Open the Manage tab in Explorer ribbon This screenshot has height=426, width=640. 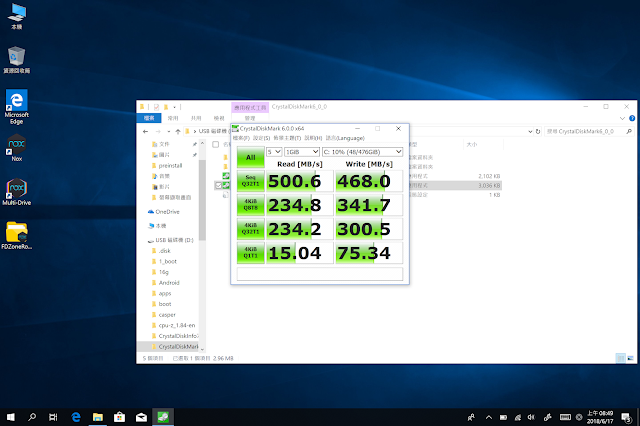tap(250, 118)
